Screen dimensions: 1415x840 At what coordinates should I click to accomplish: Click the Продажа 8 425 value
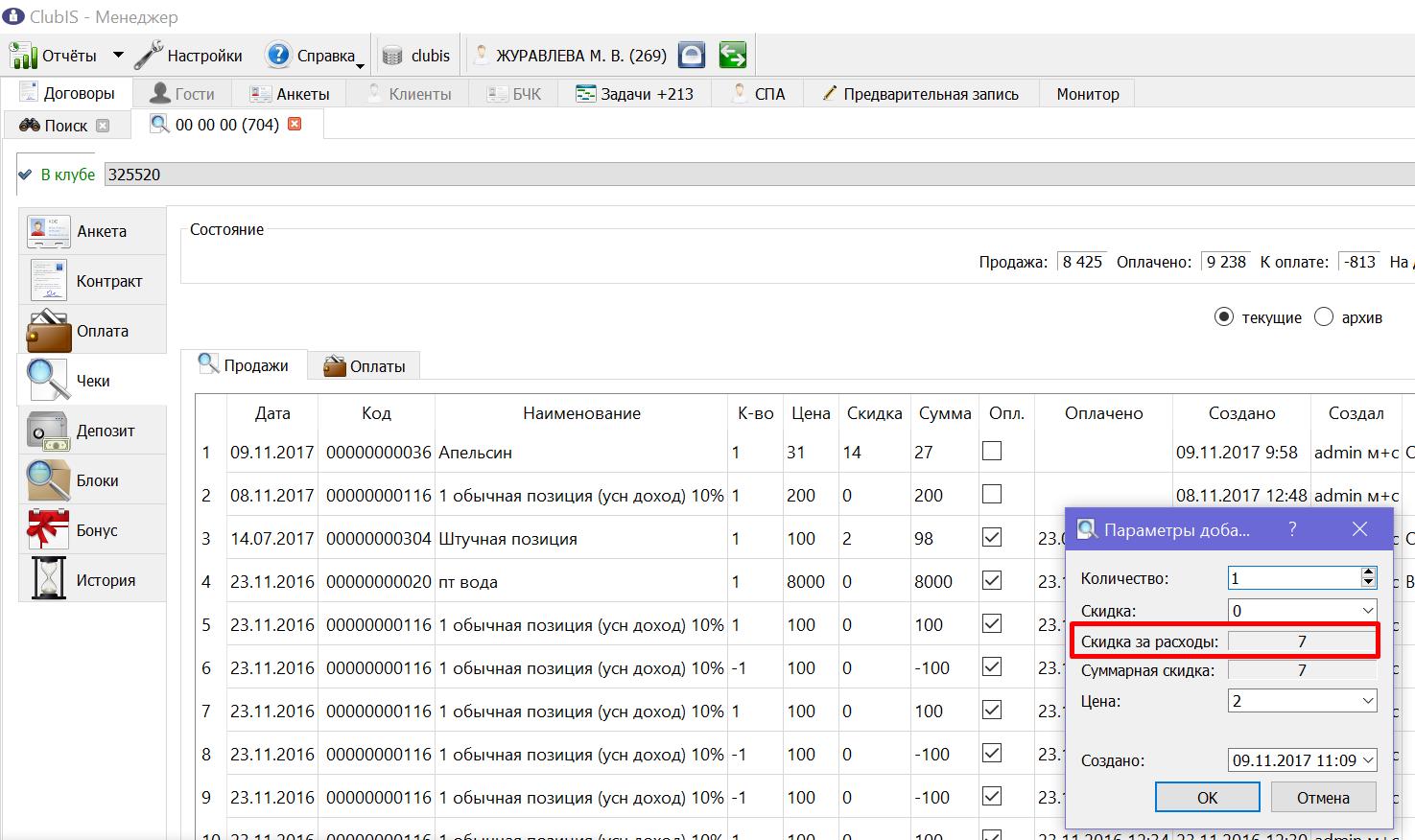click(x=1082, y=262)
